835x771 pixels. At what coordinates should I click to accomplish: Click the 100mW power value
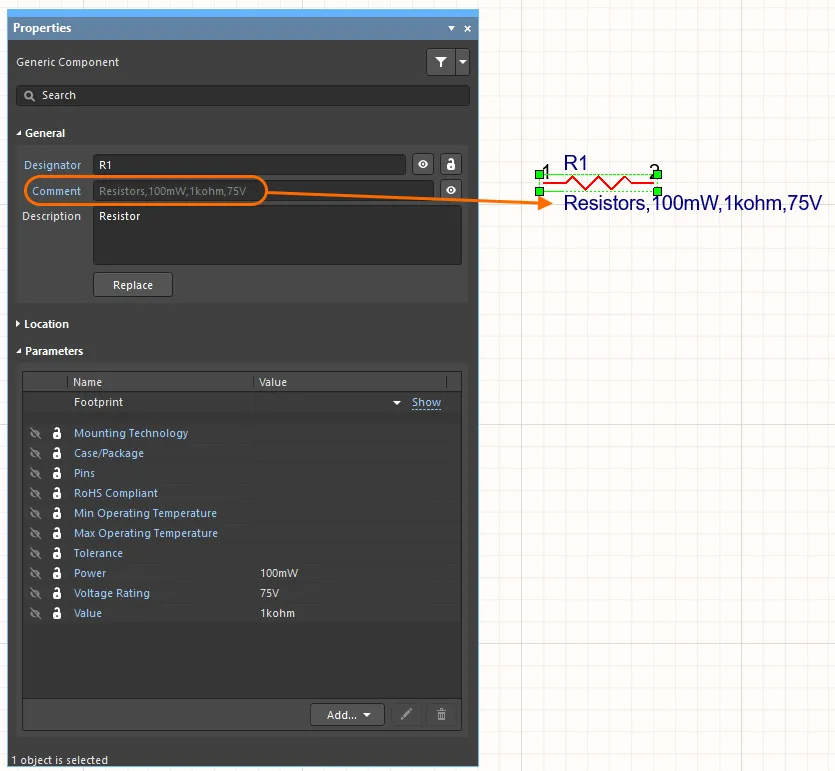[279, 573]
